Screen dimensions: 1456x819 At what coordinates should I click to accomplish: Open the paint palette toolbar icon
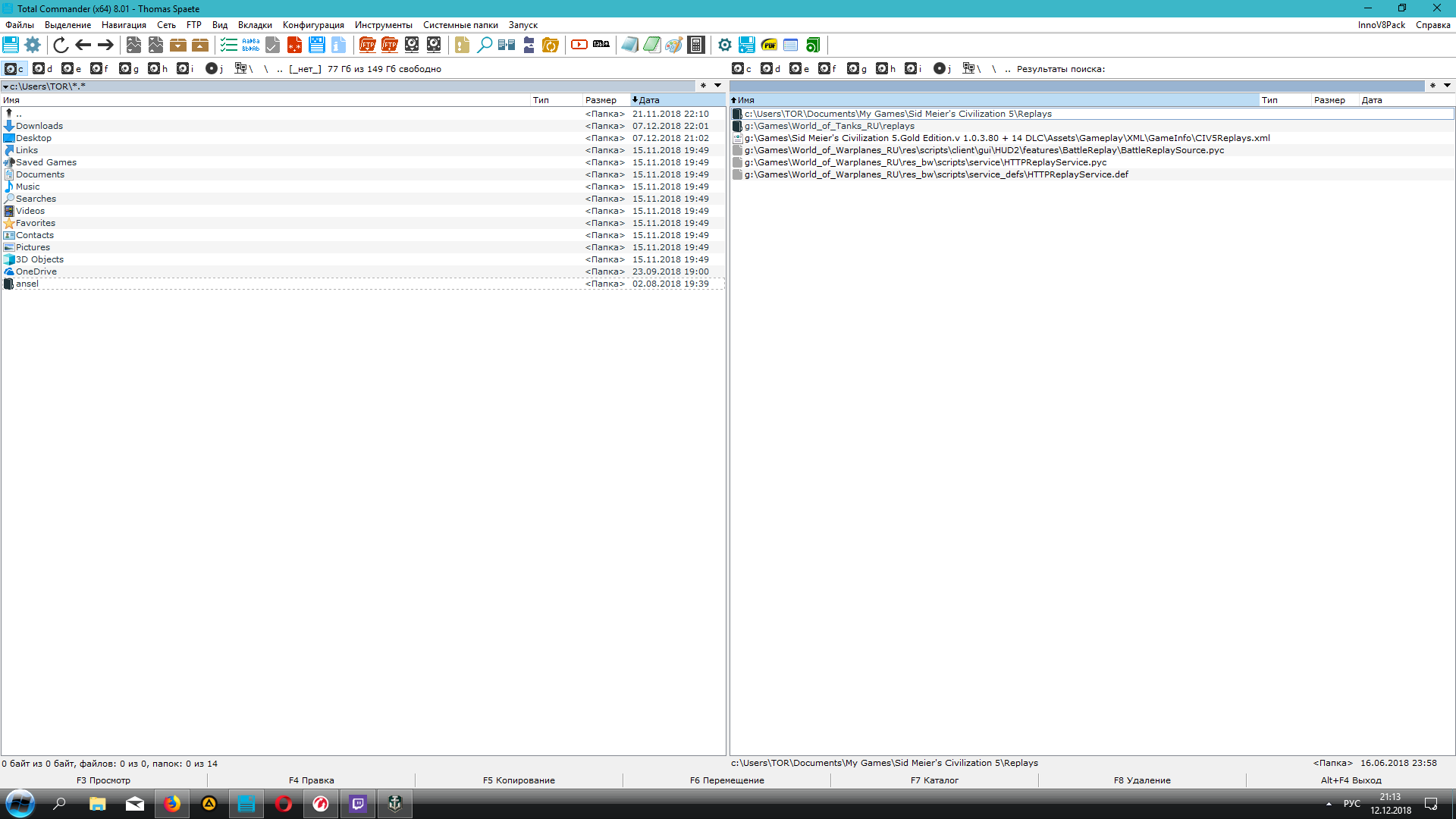[x=674, y=45]
